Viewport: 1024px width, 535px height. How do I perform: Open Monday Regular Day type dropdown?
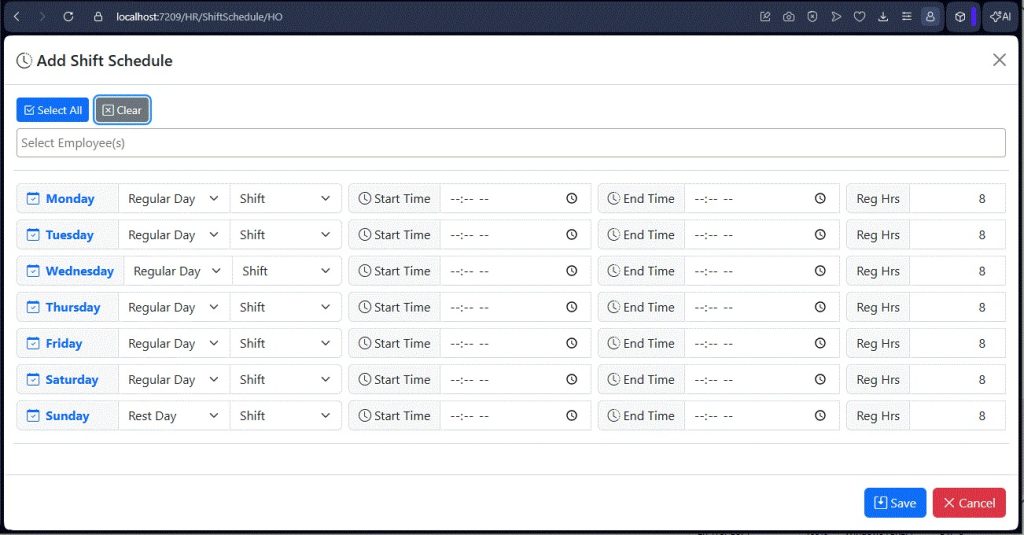click(174, 199)
